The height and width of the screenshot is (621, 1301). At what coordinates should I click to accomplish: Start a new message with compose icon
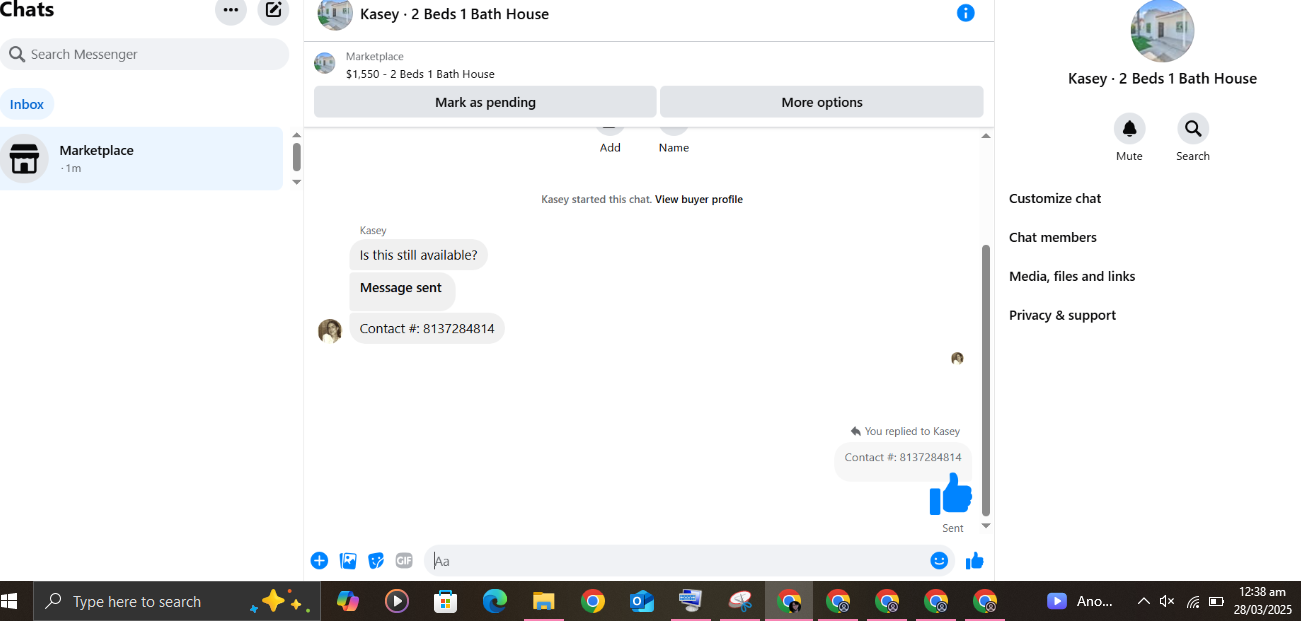pos(273,10)
